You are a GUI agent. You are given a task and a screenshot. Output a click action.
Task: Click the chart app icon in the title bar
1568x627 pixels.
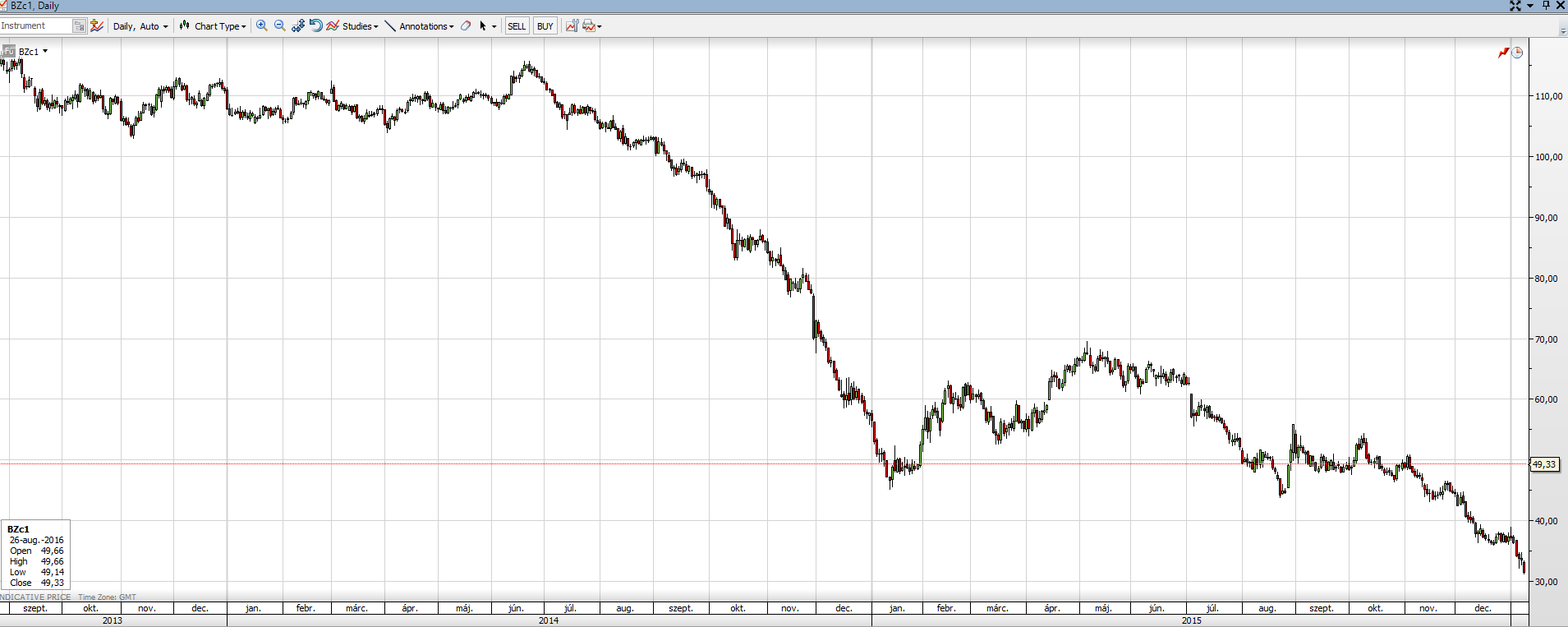coord(4,6)
